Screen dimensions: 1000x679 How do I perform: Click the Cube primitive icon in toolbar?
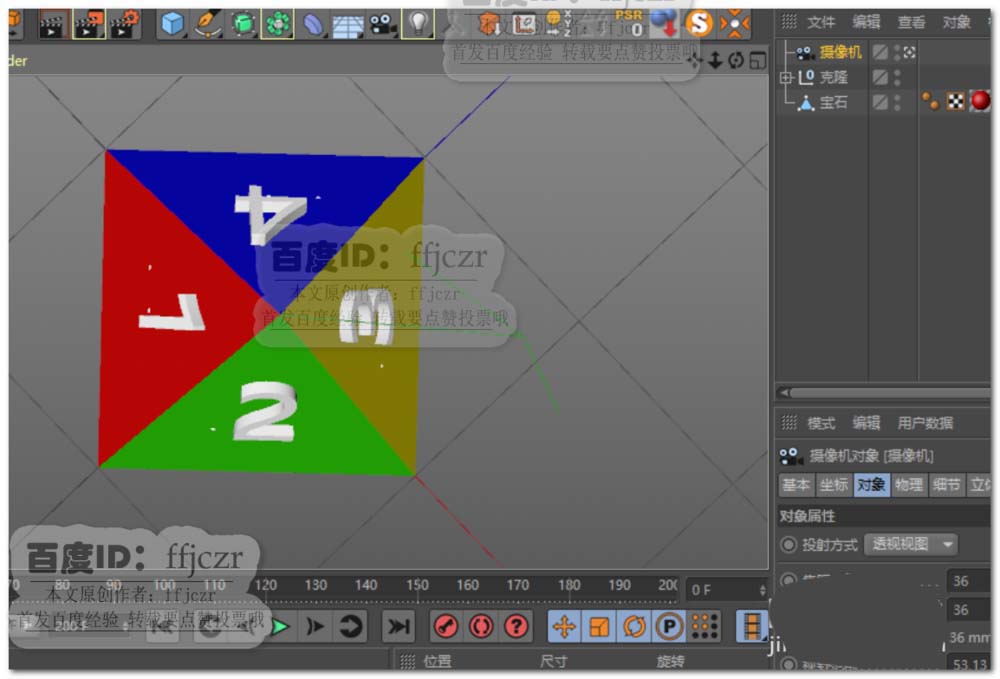click(x=174, y=23)
